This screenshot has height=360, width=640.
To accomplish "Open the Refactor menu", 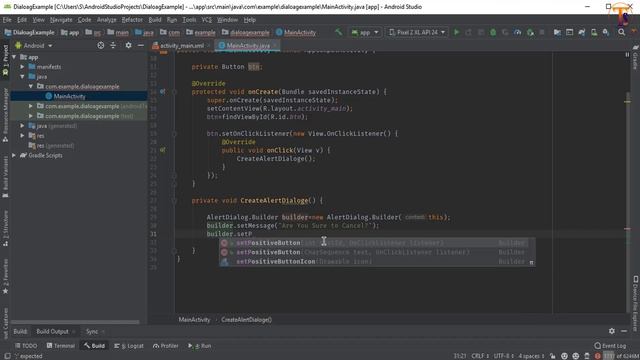I will [x=132, y=20].
